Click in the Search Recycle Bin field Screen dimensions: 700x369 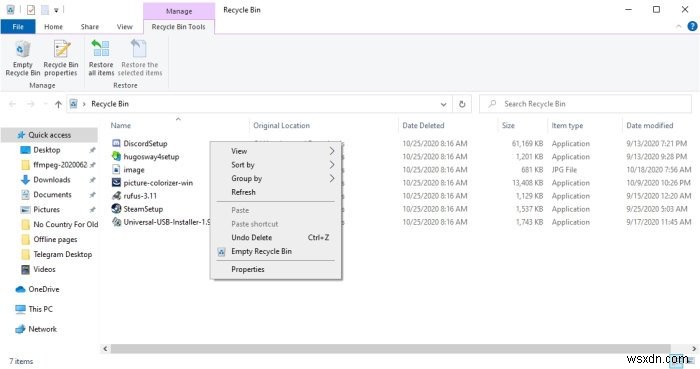coord(585,104)
